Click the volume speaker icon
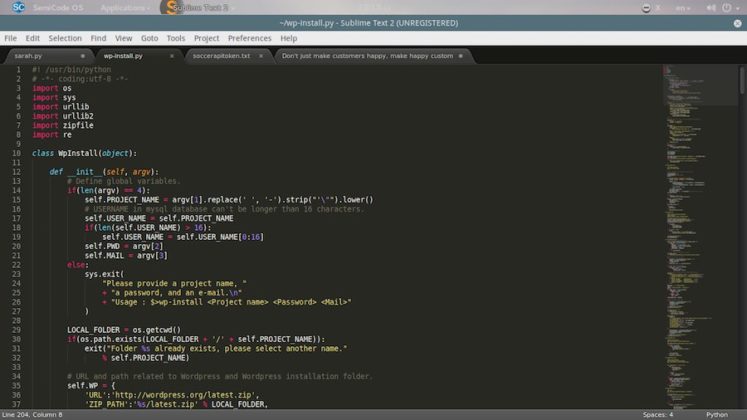Viewport: 747px width, 420px height. tap(711, 8)
